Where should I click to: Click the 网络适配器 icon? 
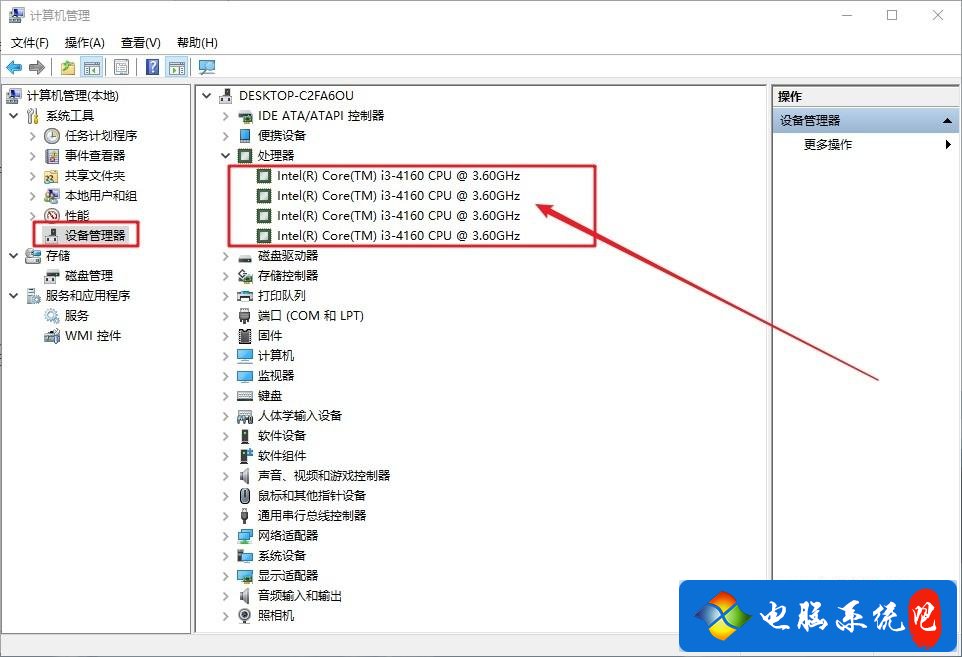[x=245, y=536]
